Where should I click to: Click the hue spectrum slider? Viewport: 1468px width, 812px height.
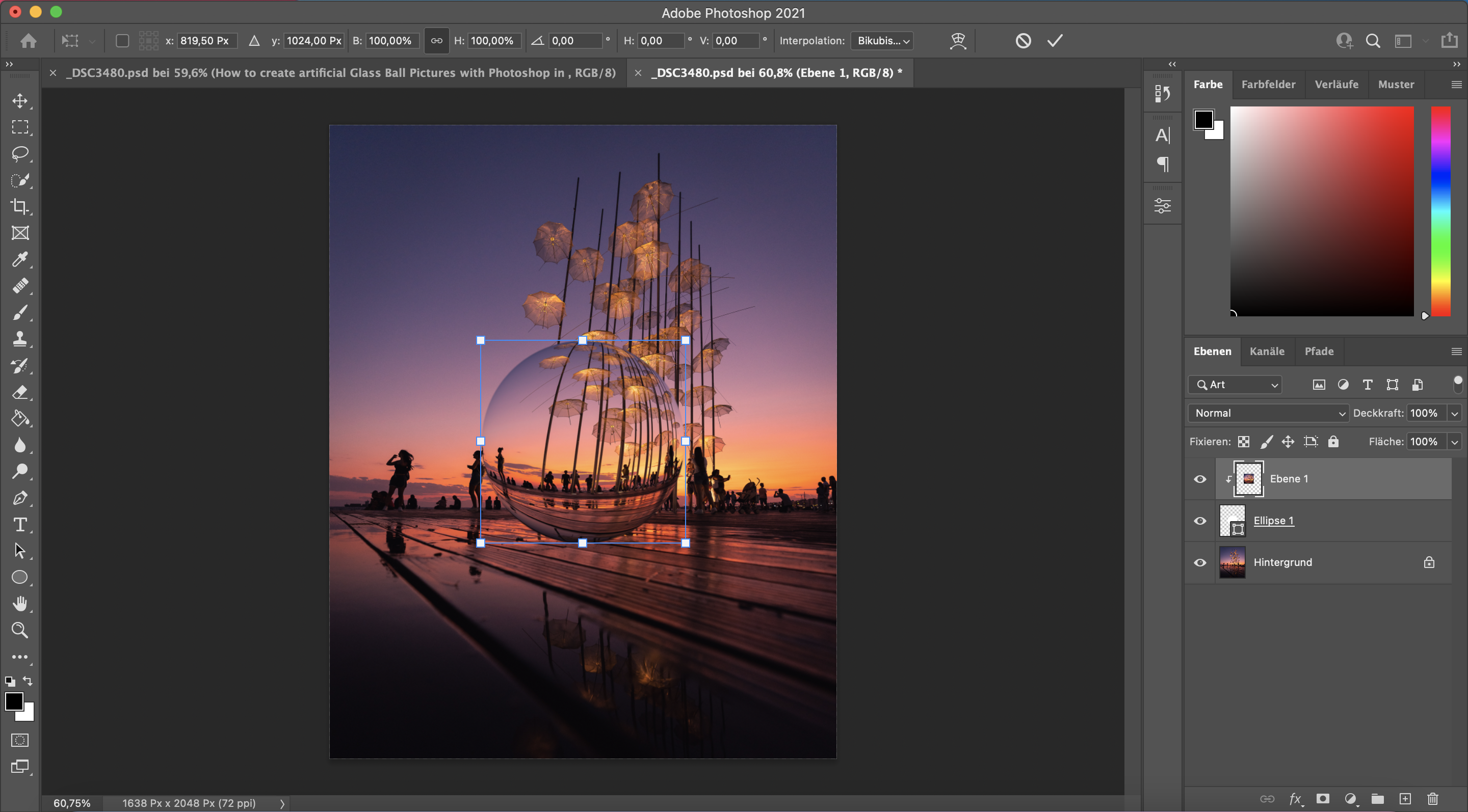pos(1440,211)
